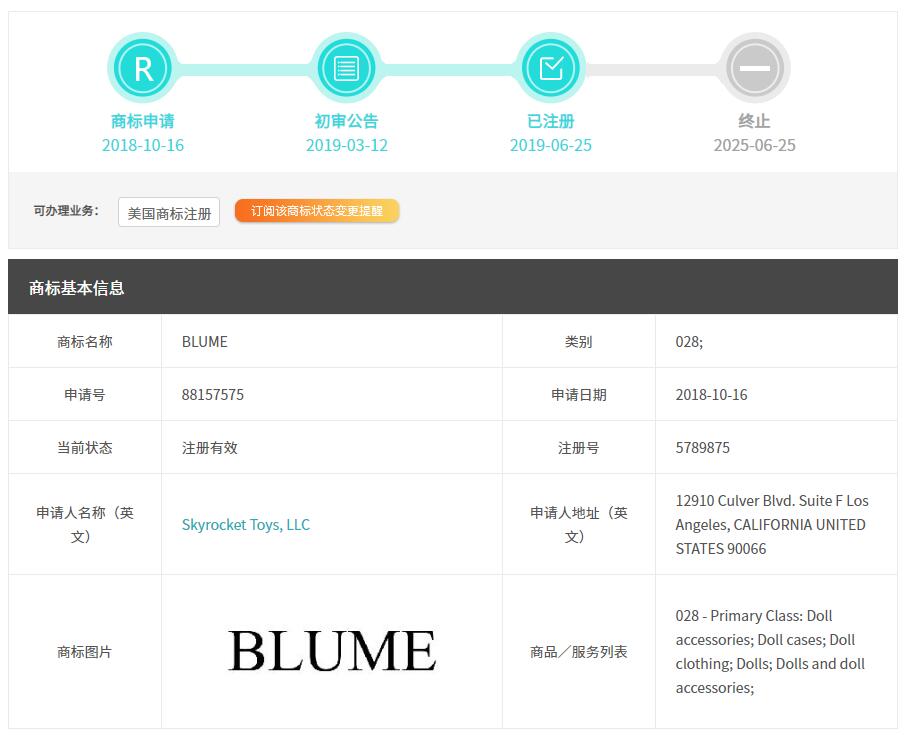Select the application number 88157575

[x=213, y=395]
